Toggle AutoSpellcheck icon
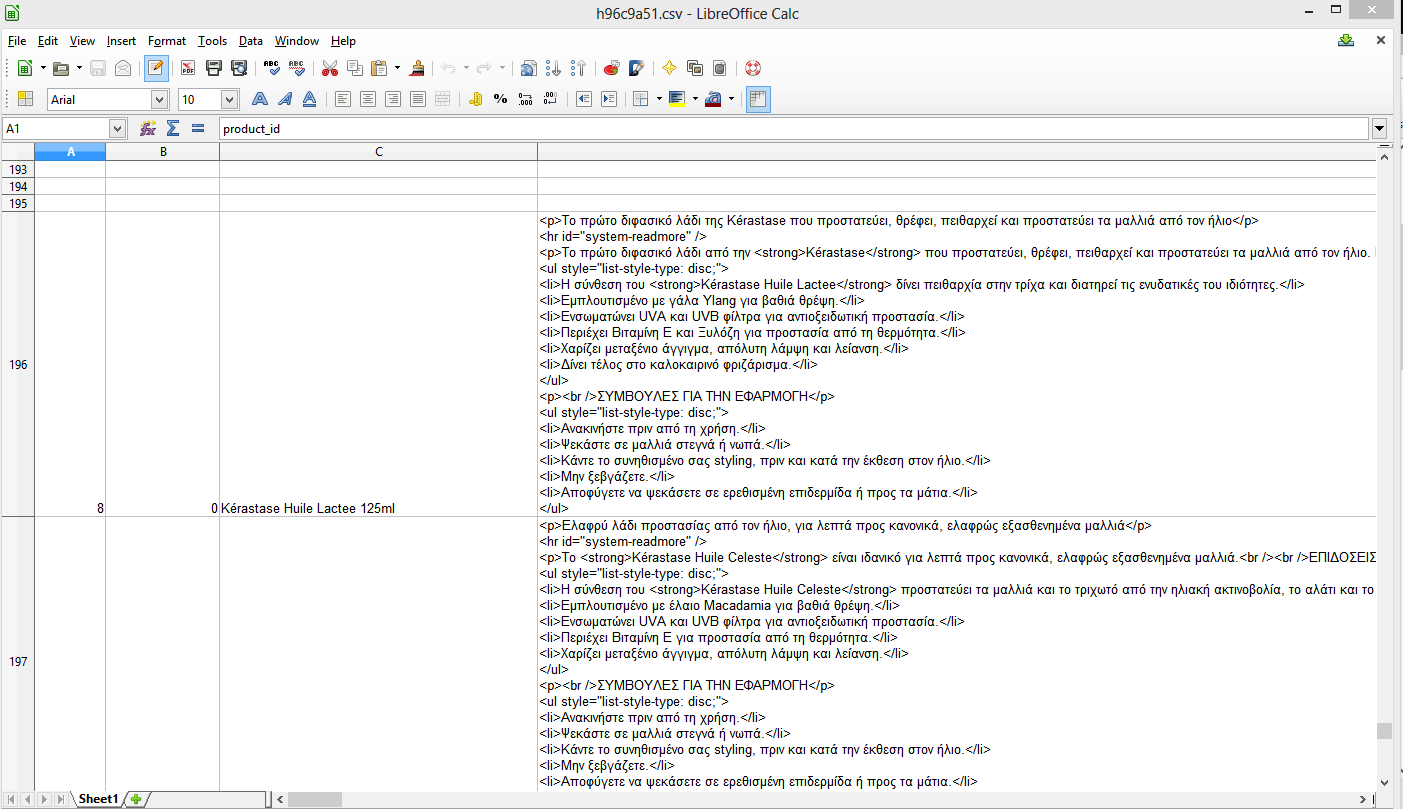Image resolution: width=1403 pixels, height=809 pixels. pos(296,68)
